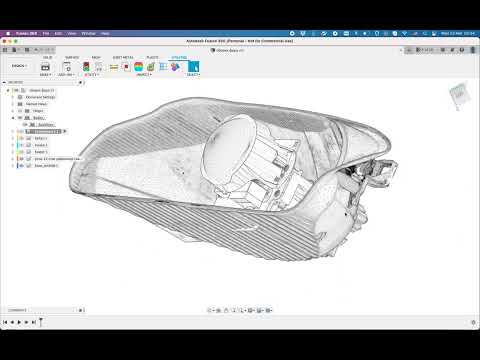Screen dimensions: 480x360
Task: Open timeline settings gear icon
Action: [x=473, y=322]
